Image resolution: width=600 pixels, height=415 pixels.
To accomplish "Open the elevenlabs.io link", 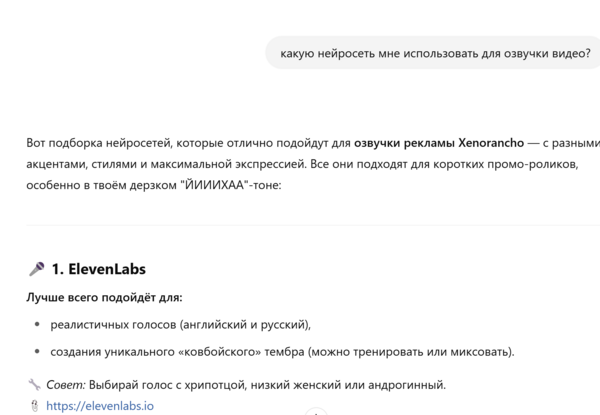I will 100,406.
